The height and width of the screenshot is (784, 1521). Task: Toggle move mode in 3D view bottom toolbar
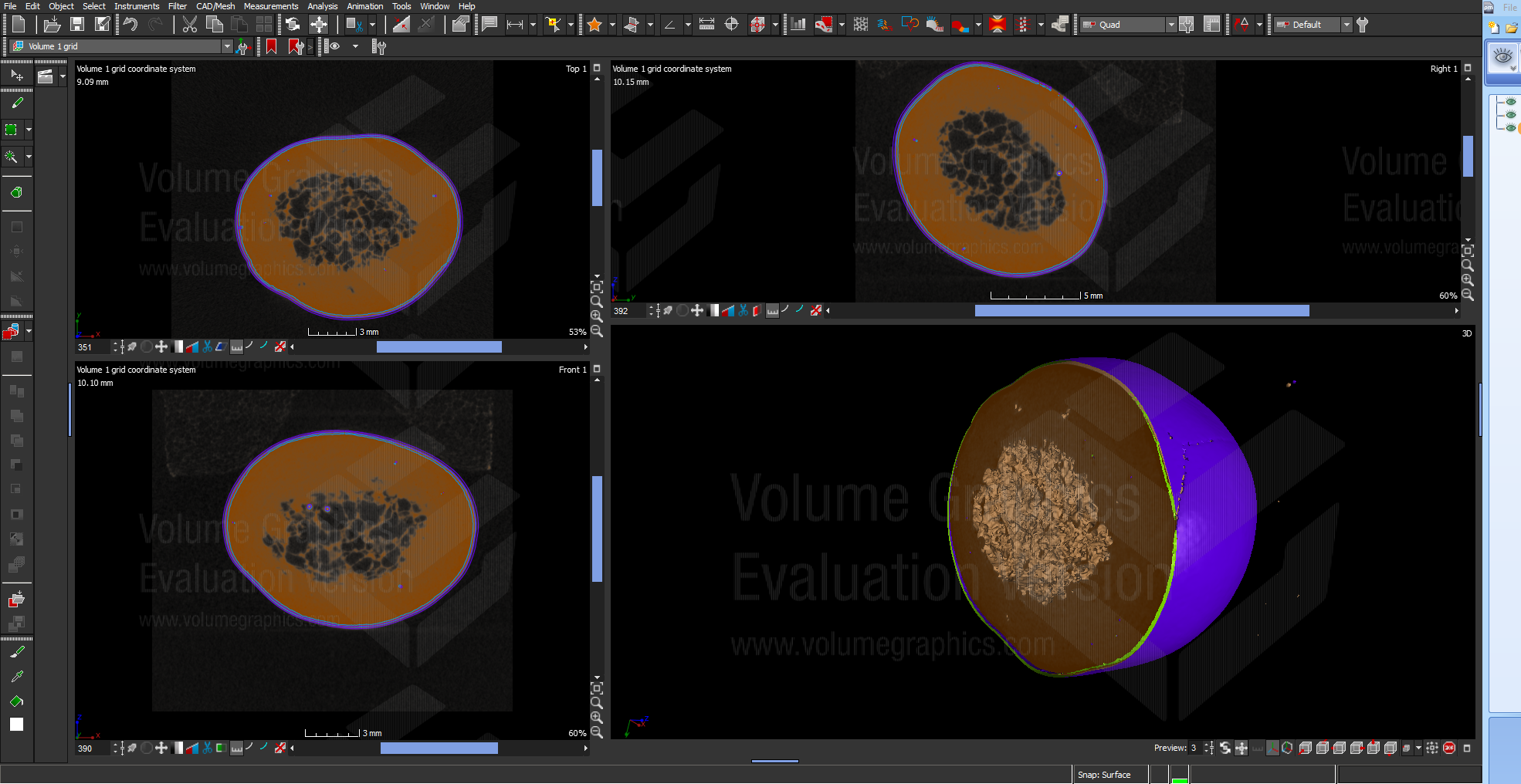coord(1241,748)
